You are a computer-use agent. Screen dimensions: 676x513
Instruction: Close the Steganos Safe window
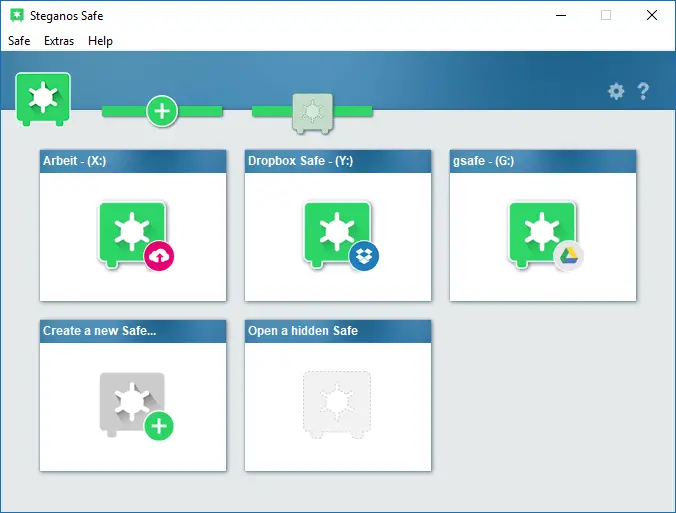652,16
